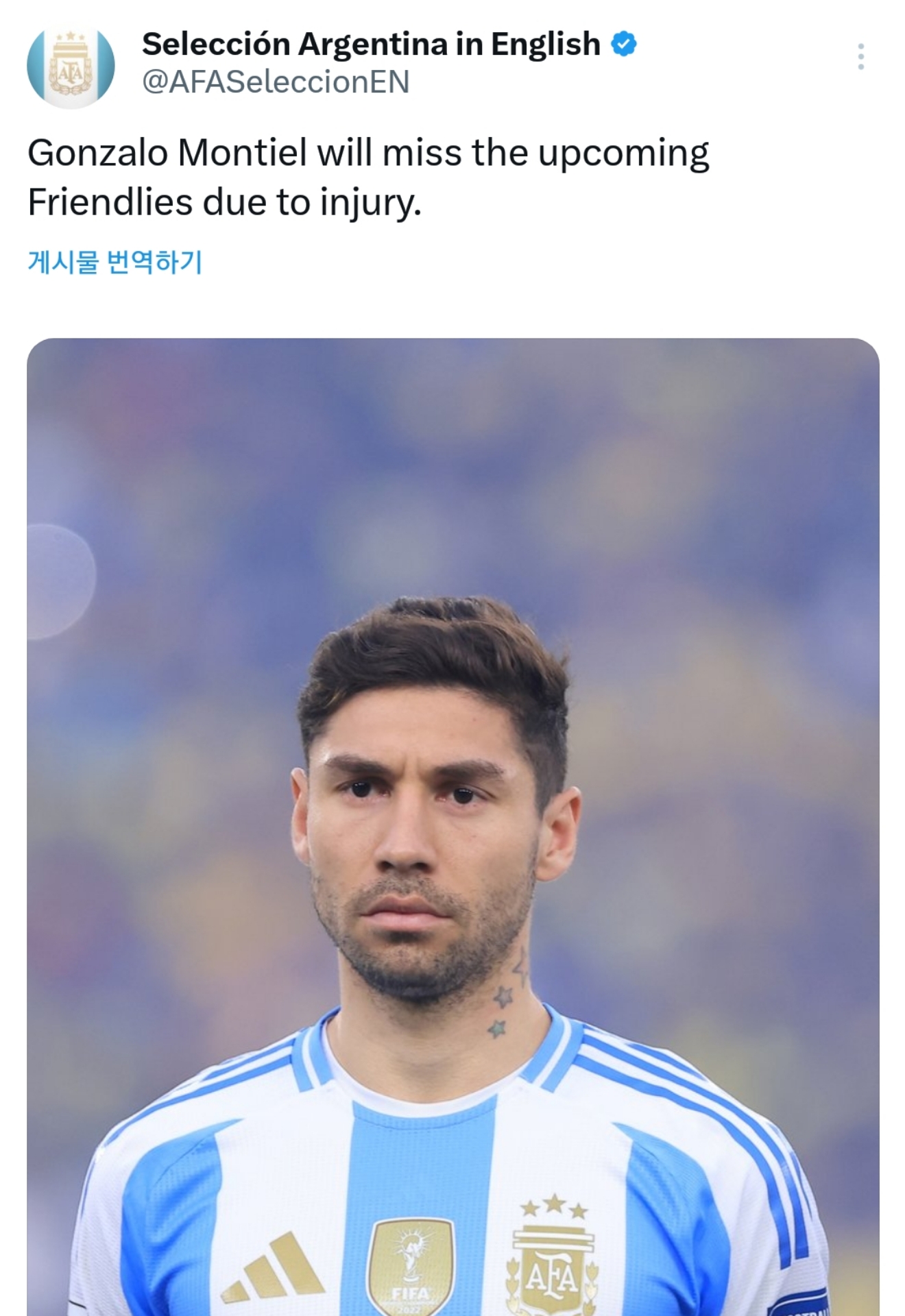Open the three-dot more options menu
This screenshot has height=1316, width=905.
click(x=860, y=57)
